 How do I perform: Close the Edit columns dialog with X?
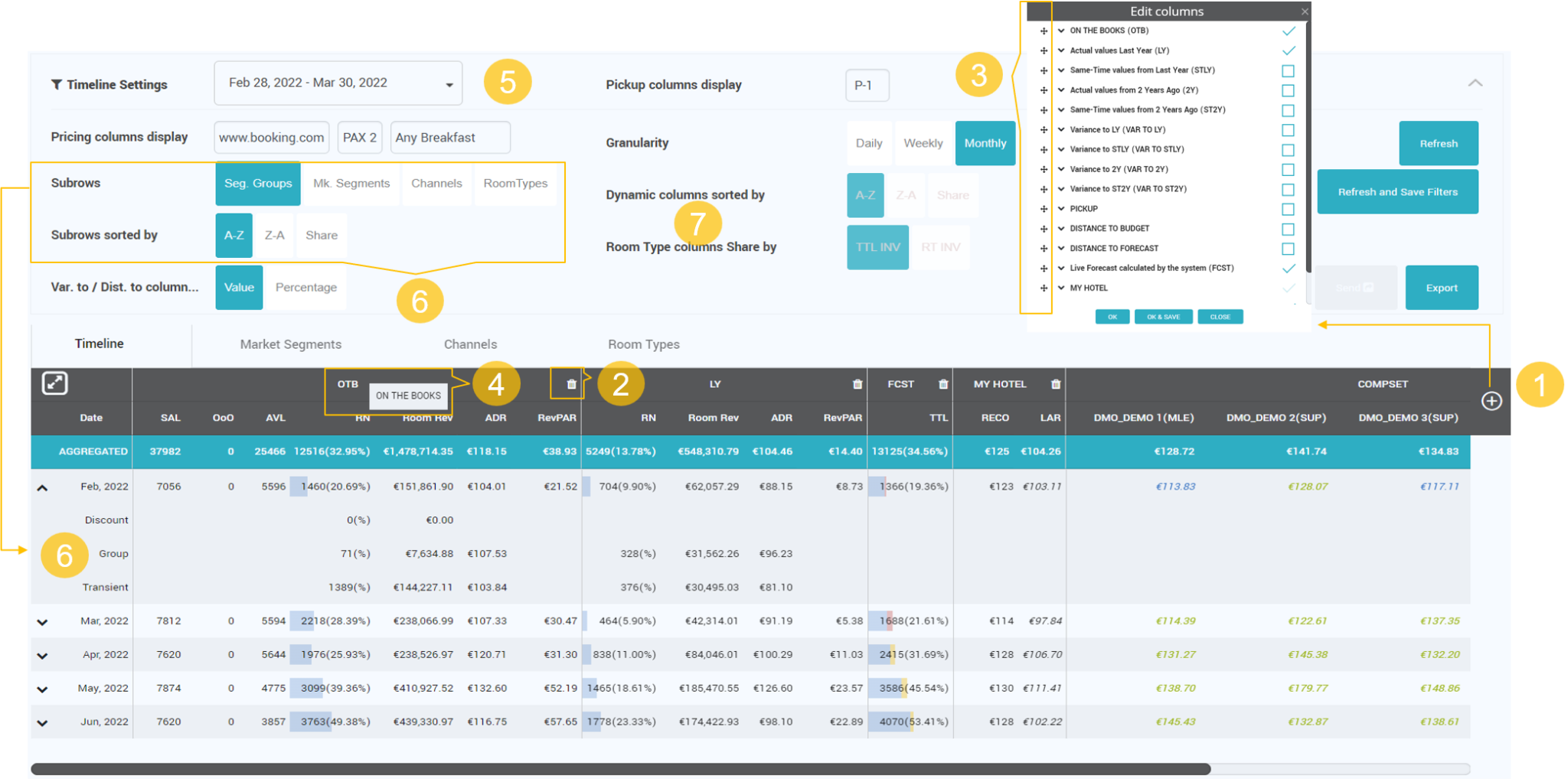point(1305,11)
